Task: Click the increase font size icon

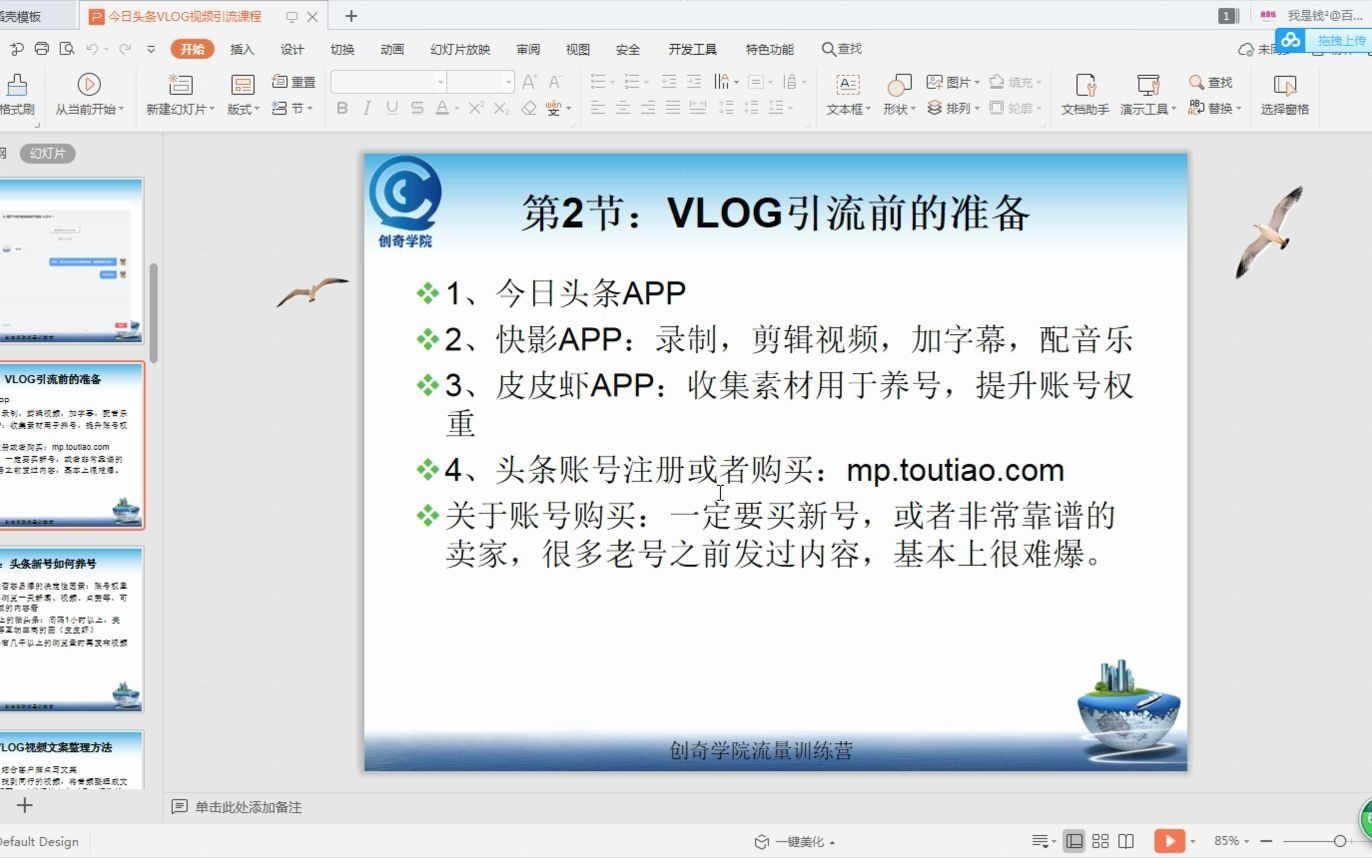Action: pyautogui.click(x=530, y=82)
